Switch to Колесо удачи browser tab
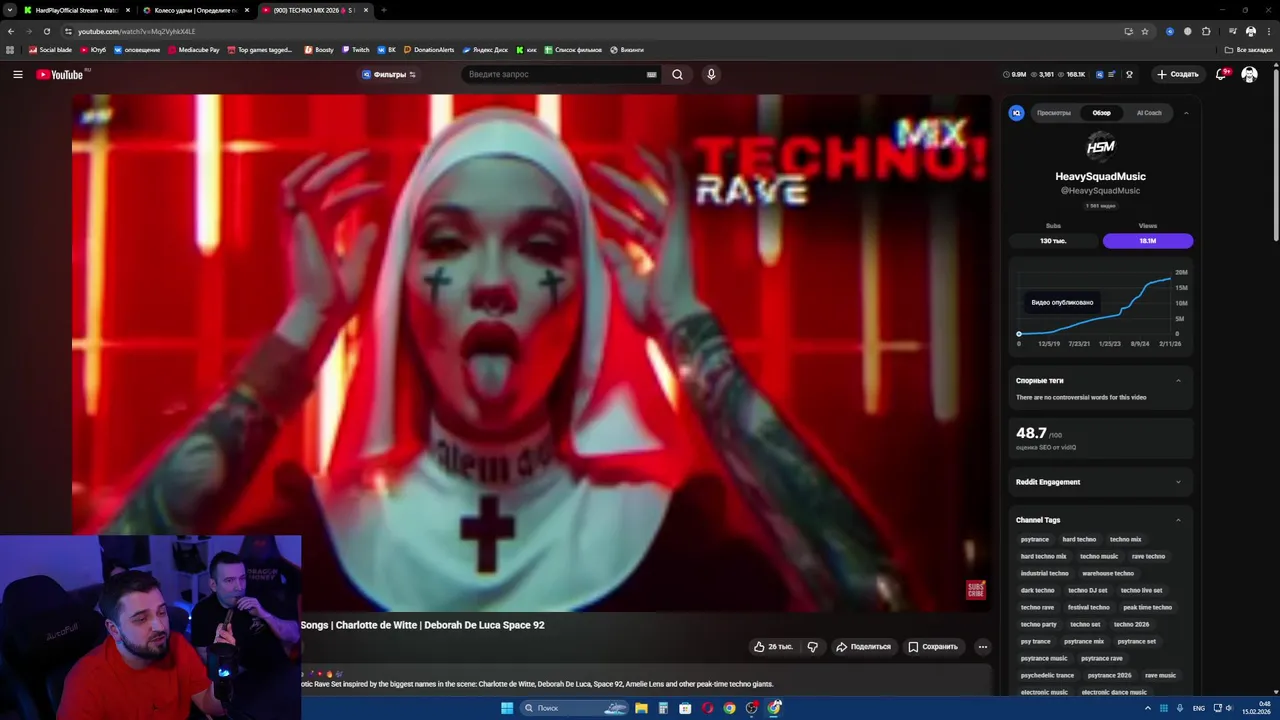This screenshot has height=720, width=1280. click(194, 10)
